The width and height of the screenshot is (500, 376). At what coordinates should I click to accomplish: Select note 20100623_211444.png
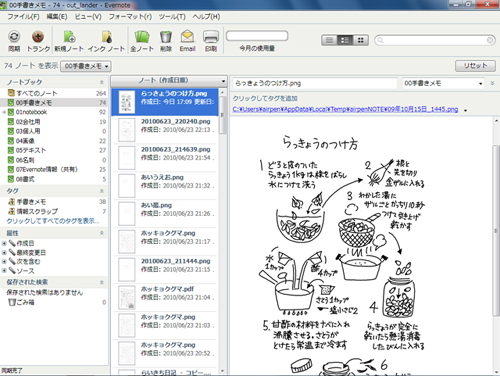[165, 270]
